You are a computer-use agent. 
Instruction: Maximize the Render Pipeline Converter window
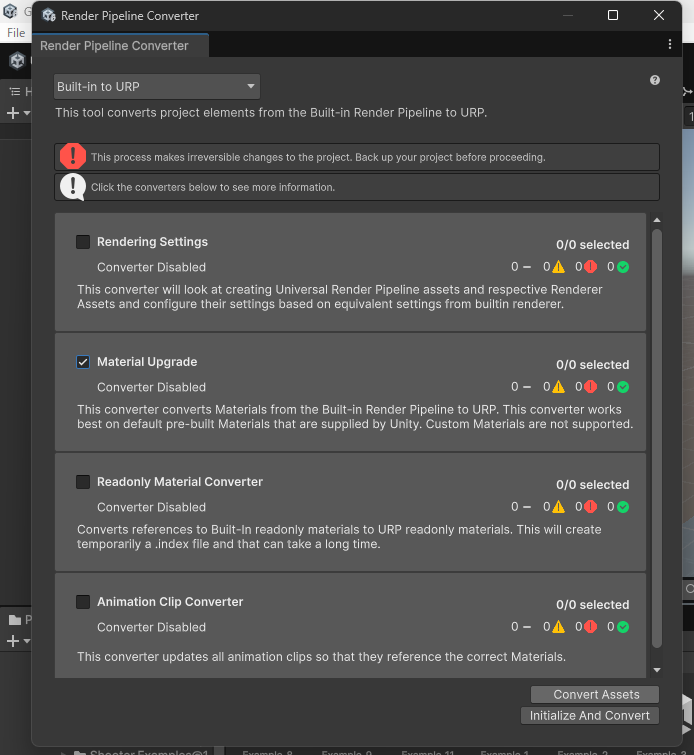coord(613,15)
